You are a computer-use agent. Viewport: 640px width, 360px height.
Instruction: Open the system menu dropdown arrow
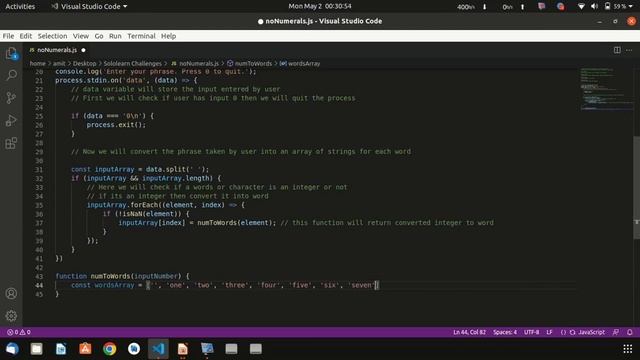coord(631,7)
